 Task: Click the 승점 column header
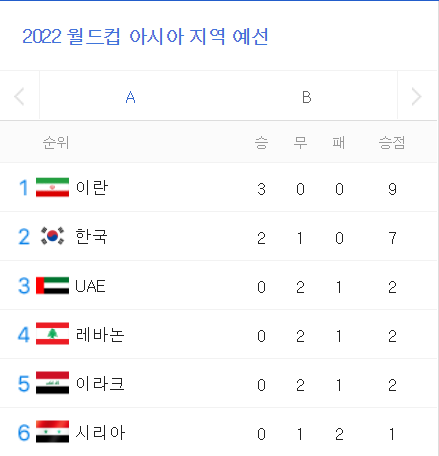click(392, 143)
